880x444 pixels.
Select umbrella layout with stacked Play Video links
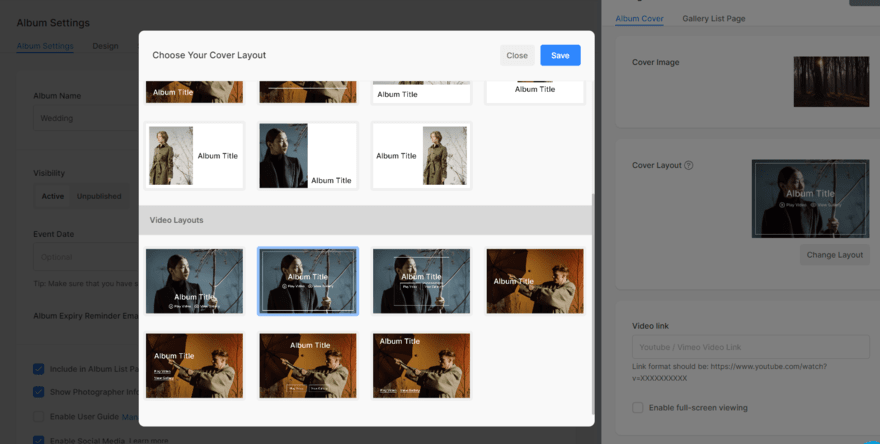click(x=194, y=366)
